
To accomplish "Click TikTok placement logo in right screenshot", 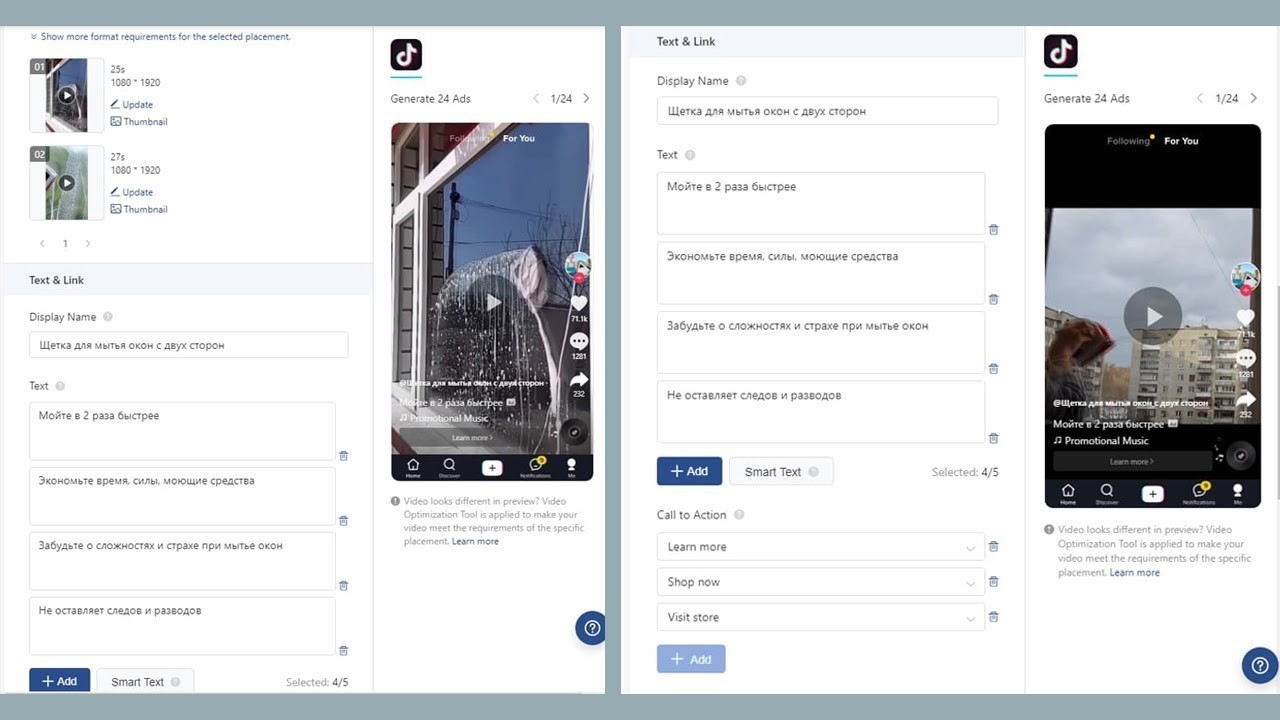I will pos(1061,52).
